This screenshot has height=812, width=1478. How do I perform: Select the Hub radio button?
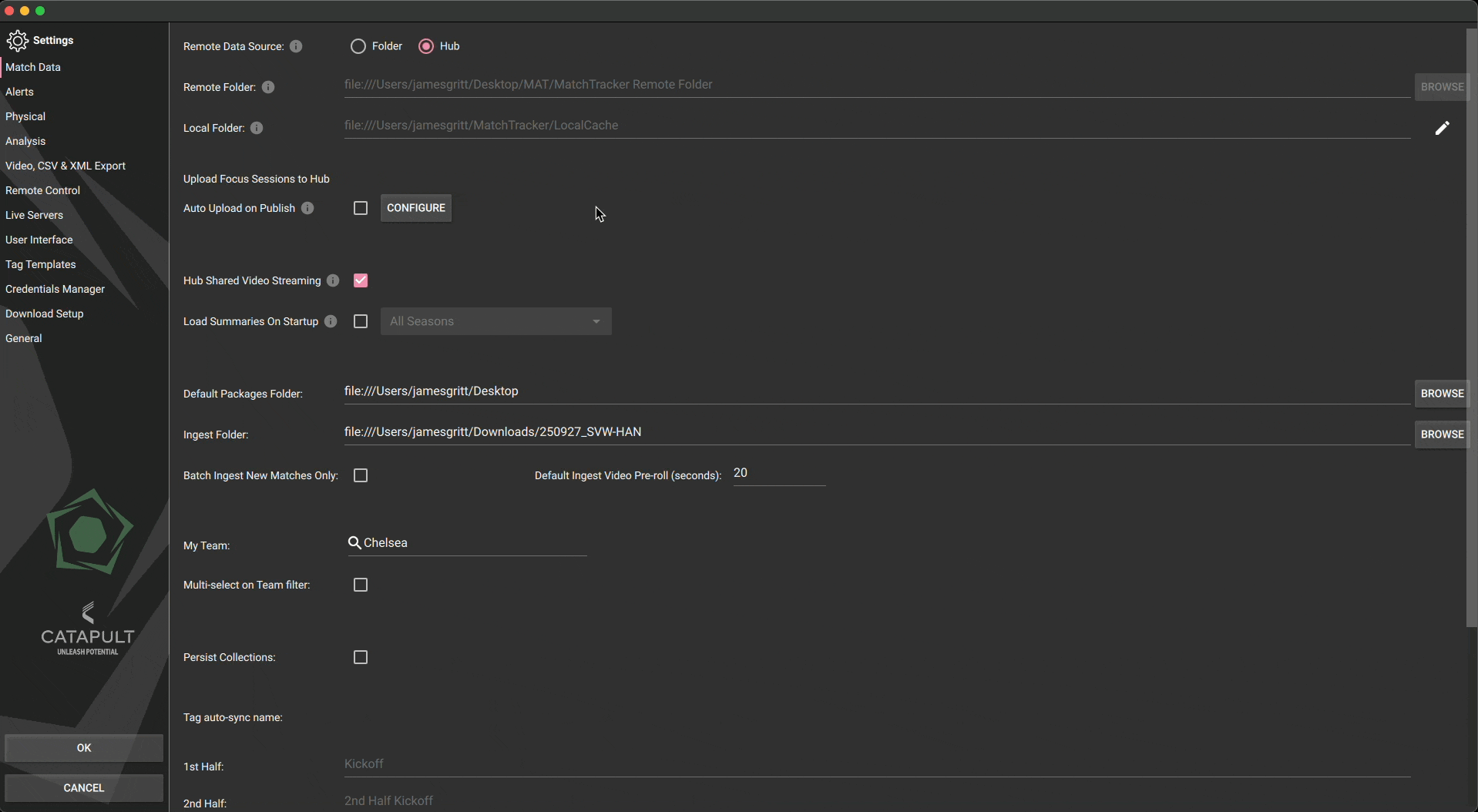click(425, 46)
